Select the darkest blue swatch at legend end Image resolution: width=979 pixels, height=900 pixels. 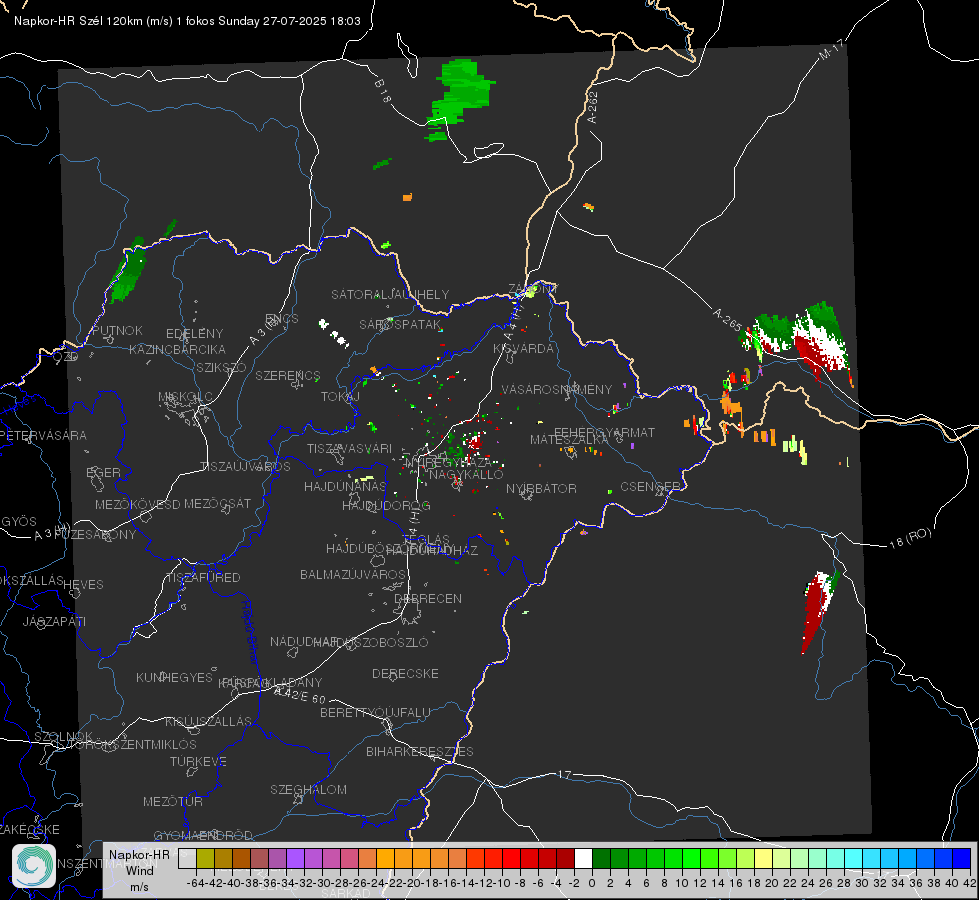click(x=962, y=858)
